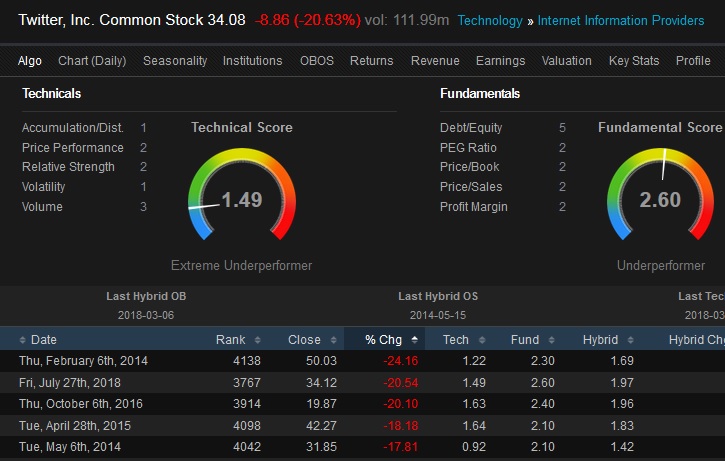725x461 pixels.
Task: Select the Thu, February 6th, 2014 row
Action: (x=362, y=361)
